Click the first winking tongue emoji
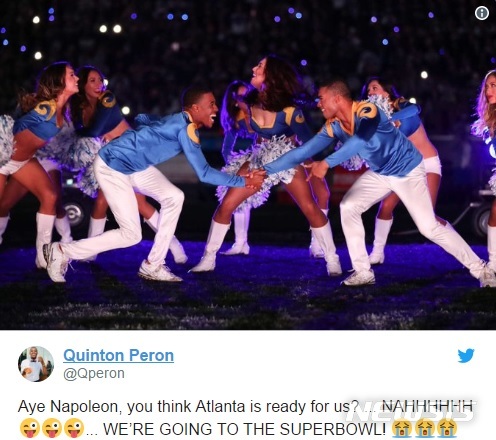496x440 pixels. (30, 428)
